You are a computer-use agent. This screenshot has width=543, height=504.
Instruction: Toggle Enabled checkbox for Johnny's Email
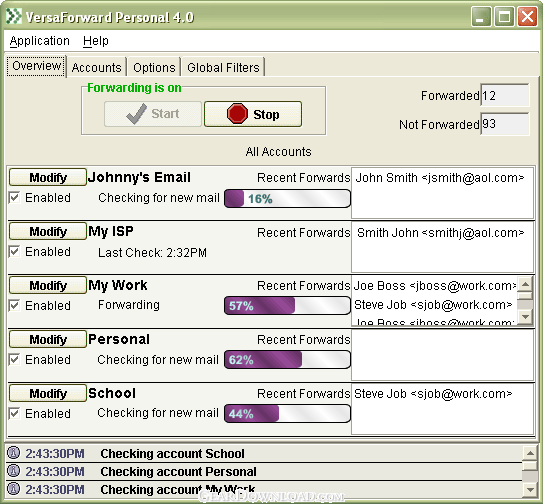[14, 197]
